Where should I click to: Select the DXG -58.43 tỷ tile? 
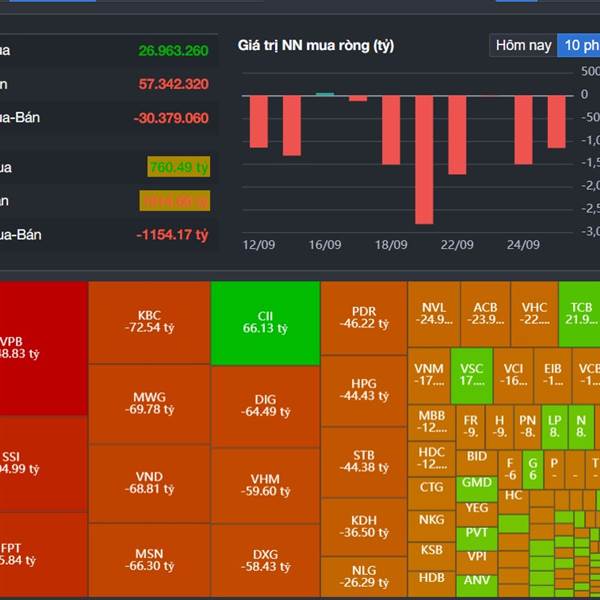click(265, 561)
